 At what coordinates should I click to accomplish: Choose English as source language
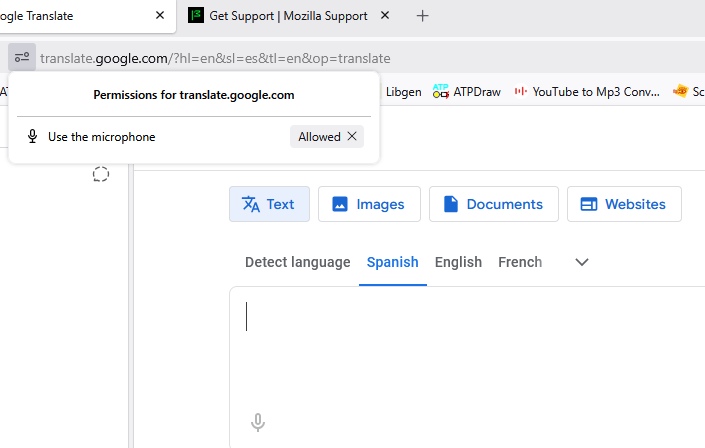coord(458,262)
